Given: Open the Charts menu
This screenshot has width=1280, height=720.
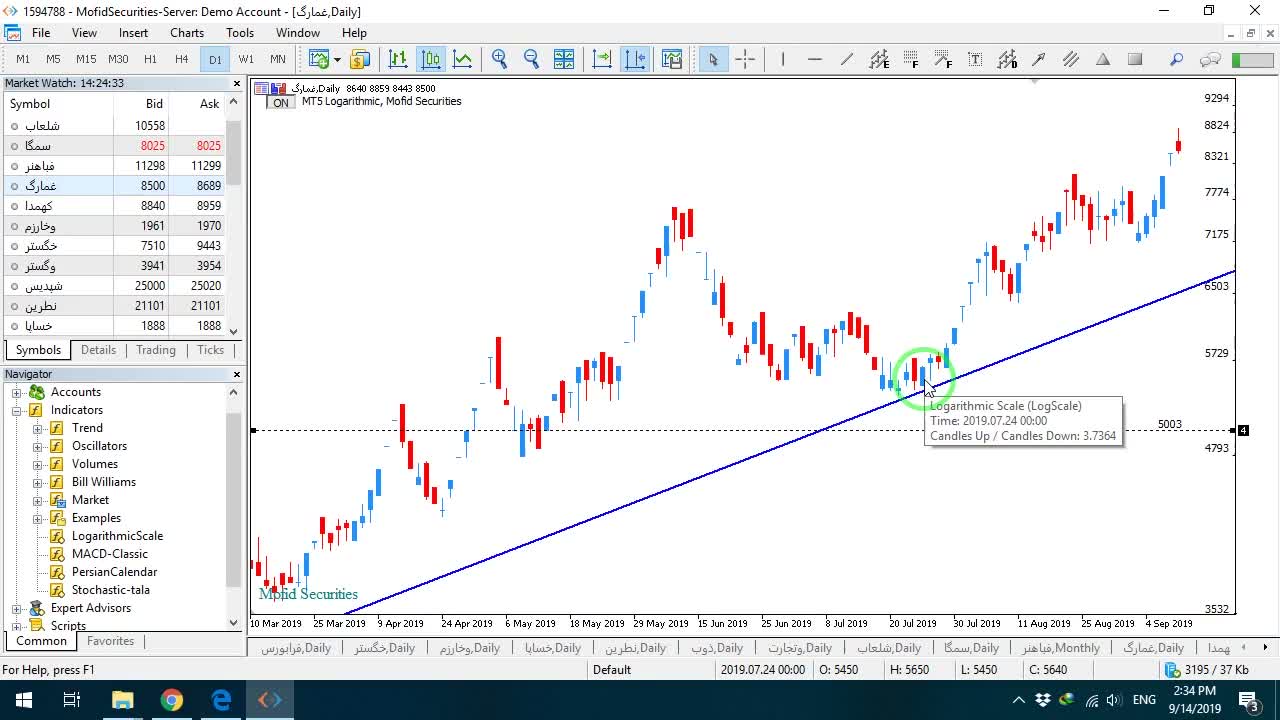Looking at the screenshot, I should click(187, 33).
